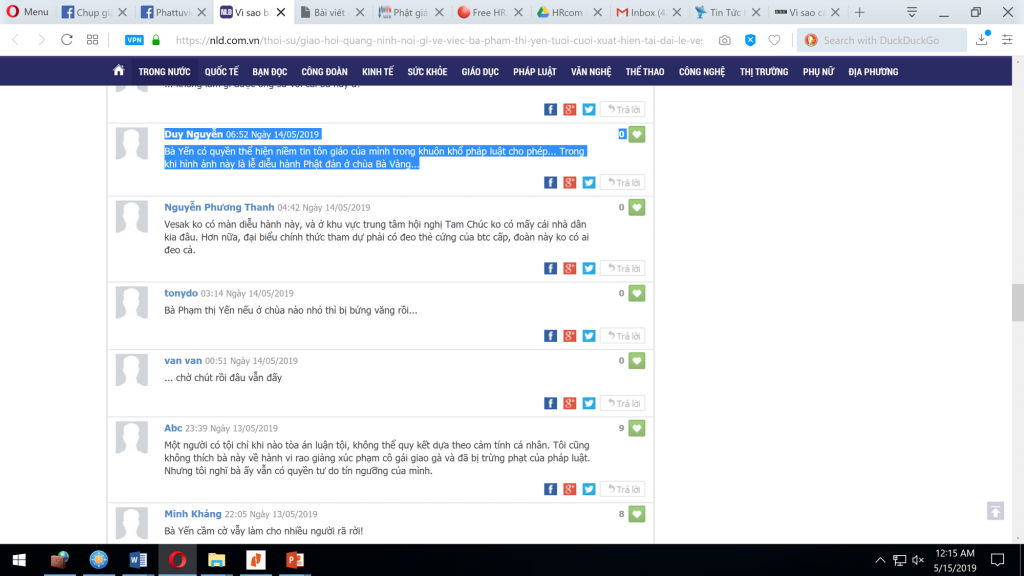Open the Opera Menu dropdown
The height and width of the screenshot is (576, 1024).
coord(27,12)
